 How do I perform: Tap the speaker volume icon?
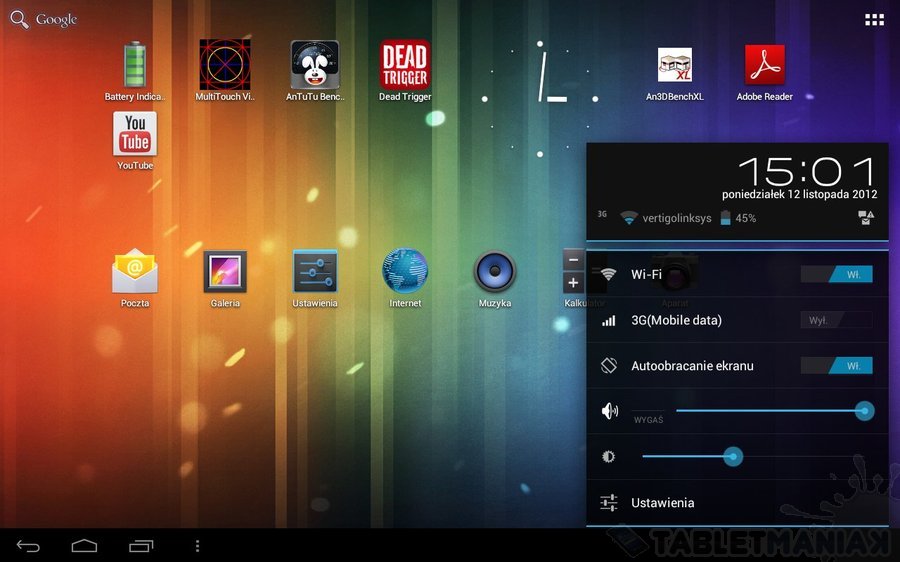click(x=610, y=410)
